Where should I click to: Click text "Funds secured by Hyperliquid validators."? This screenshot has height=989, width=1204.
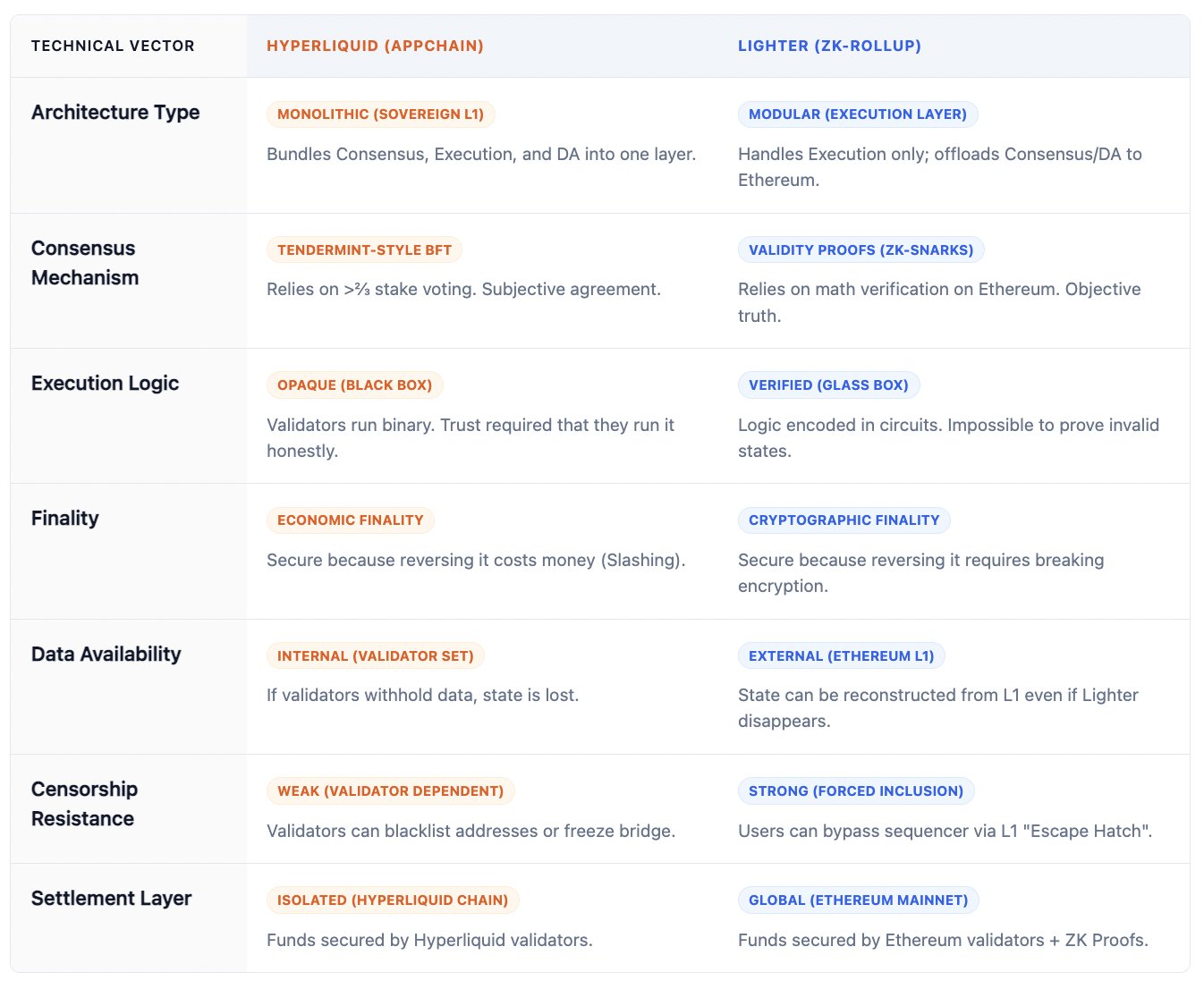pos(429,940)
